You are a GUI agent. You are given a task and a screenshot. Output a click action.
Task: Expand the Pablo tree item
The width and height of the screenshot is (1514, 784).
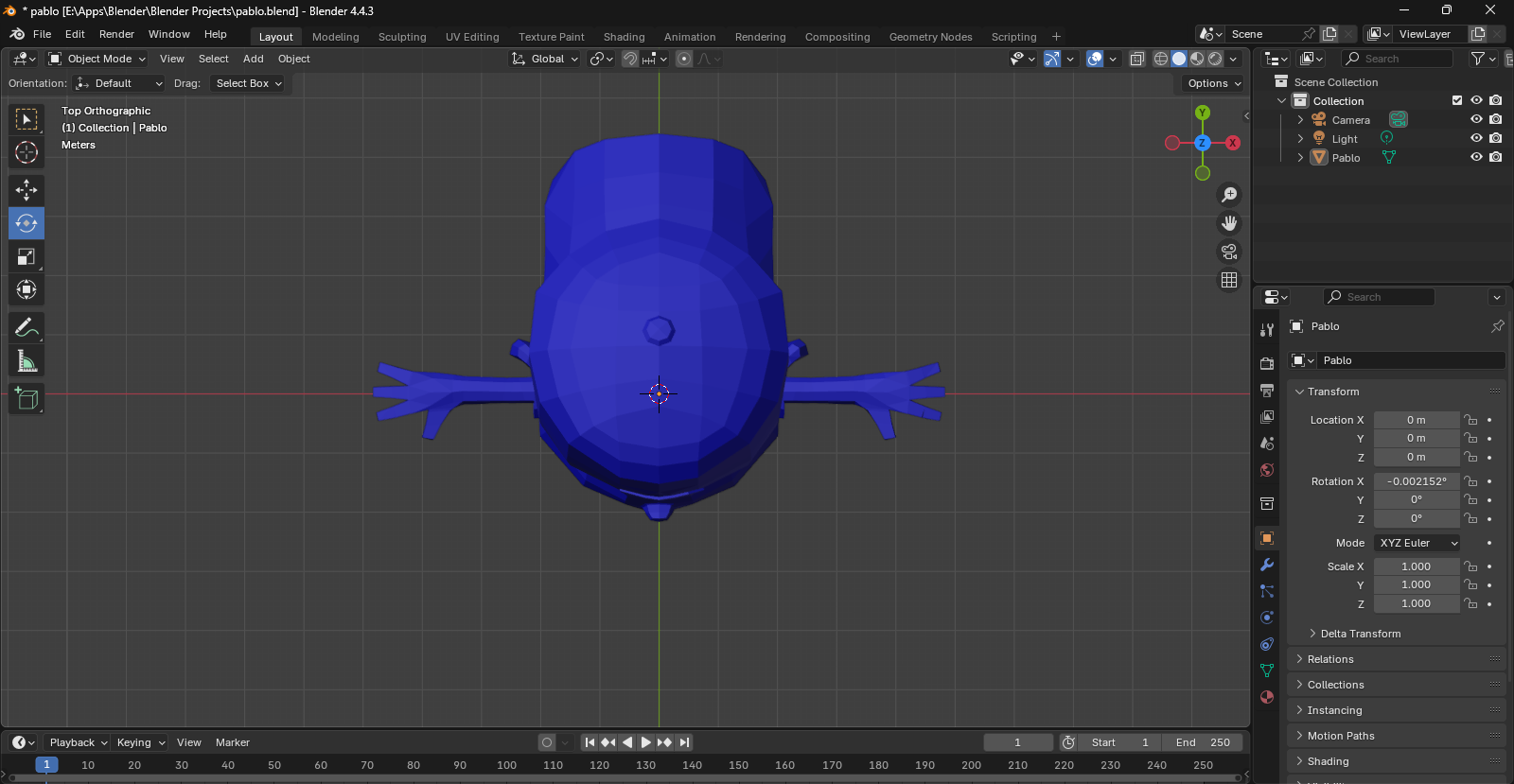tap(1301, 158)
